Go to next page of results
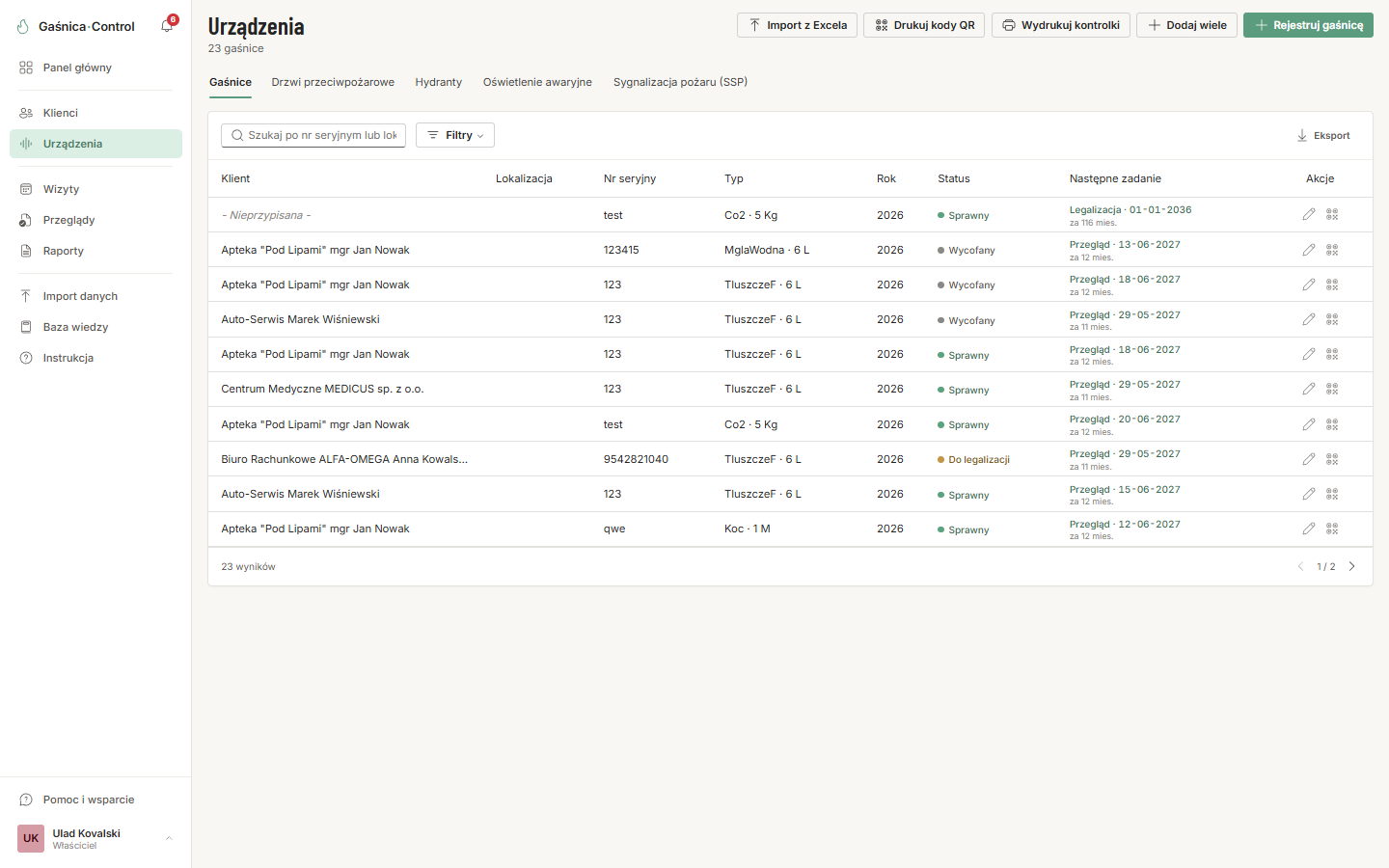 tap(1351, 566)
